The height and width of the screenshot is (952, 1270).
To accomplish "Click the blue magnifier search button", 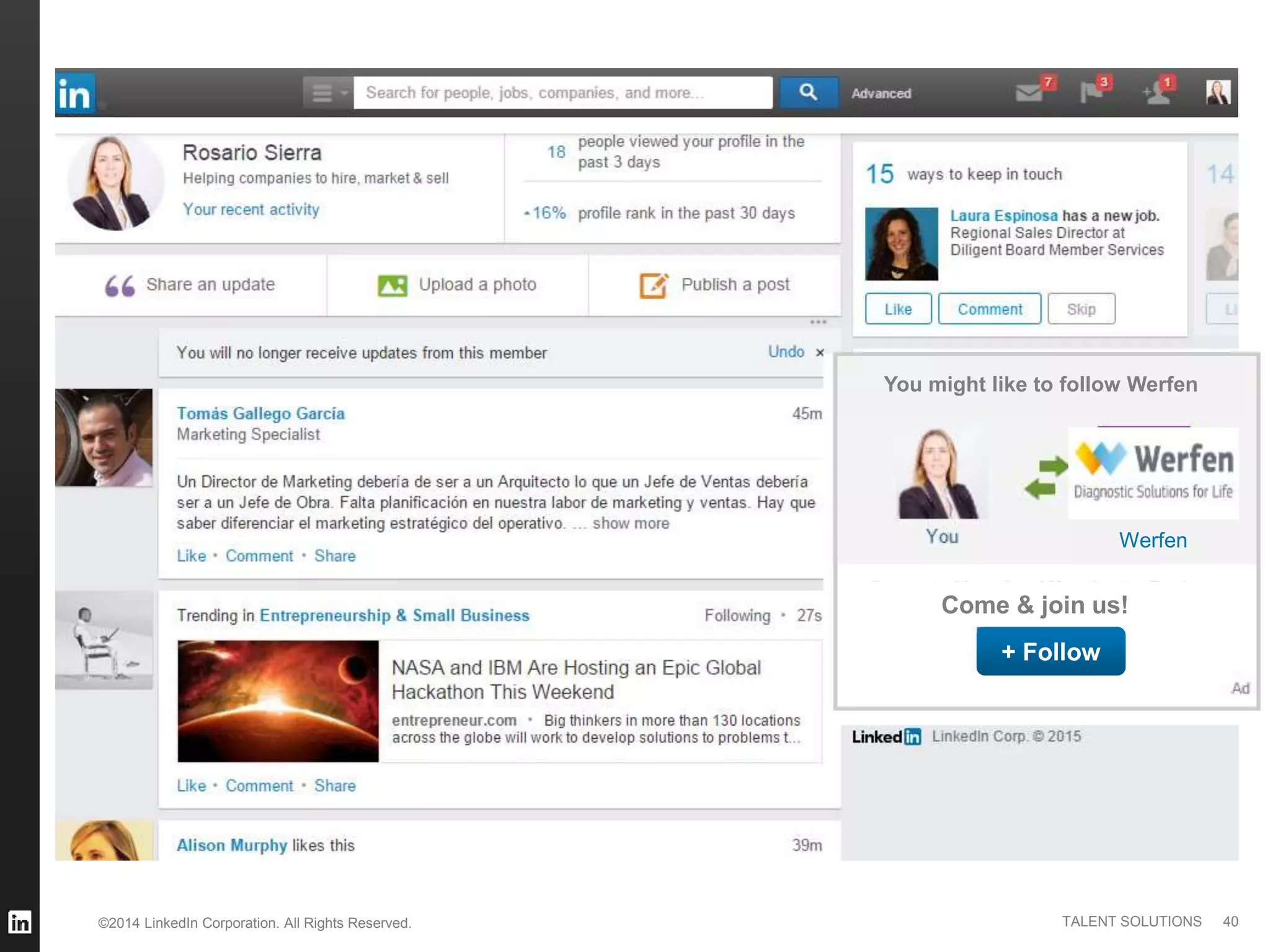I will click(808, 92).
